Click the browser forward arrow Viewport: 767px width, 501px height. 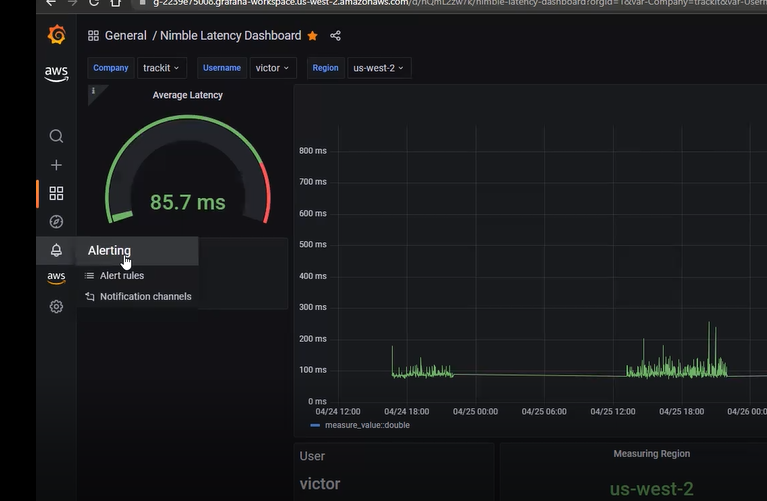point(72,3)
